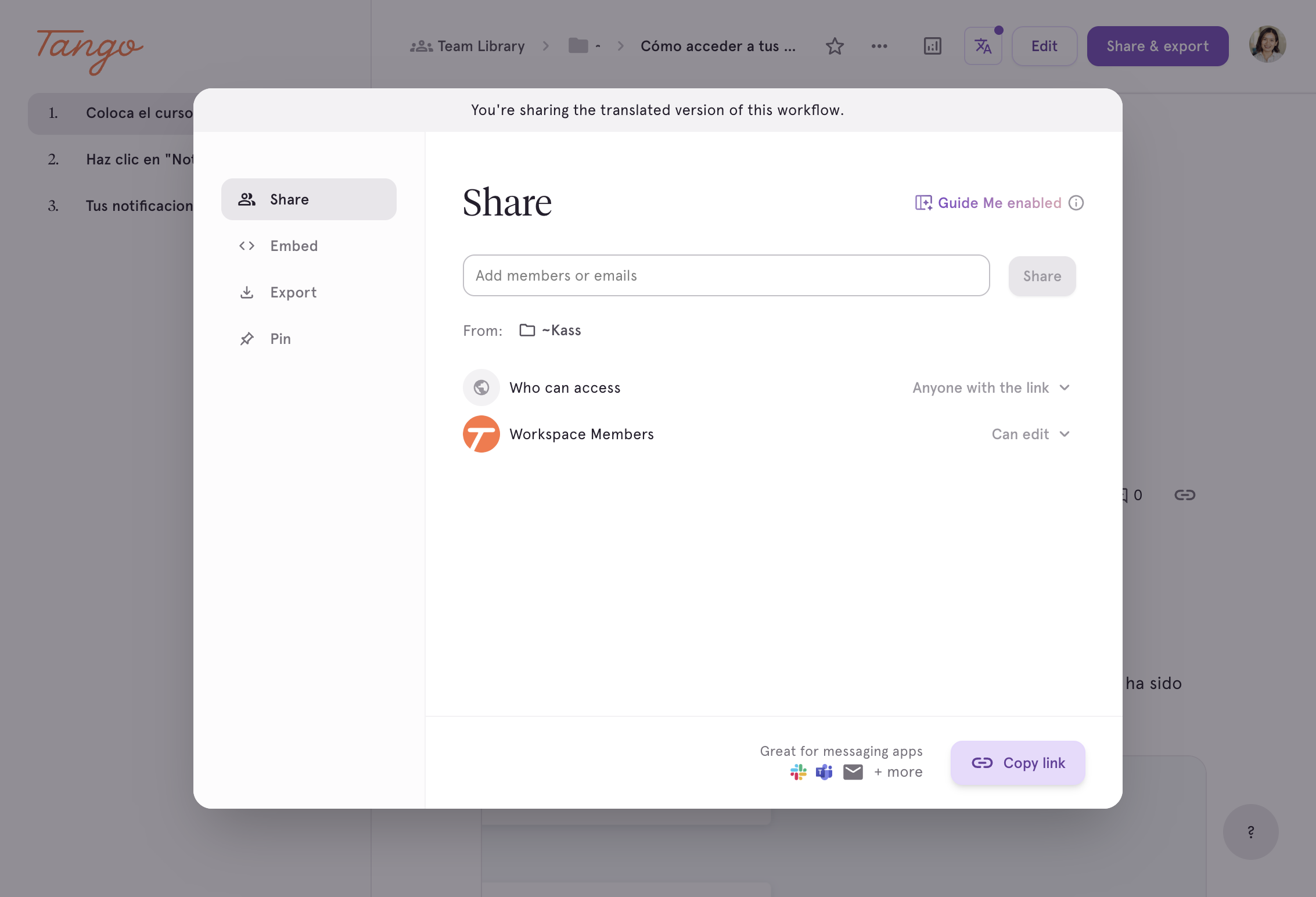
Task: Click the info icon next to Guide Me enabled
Action: pos(1076,203)
